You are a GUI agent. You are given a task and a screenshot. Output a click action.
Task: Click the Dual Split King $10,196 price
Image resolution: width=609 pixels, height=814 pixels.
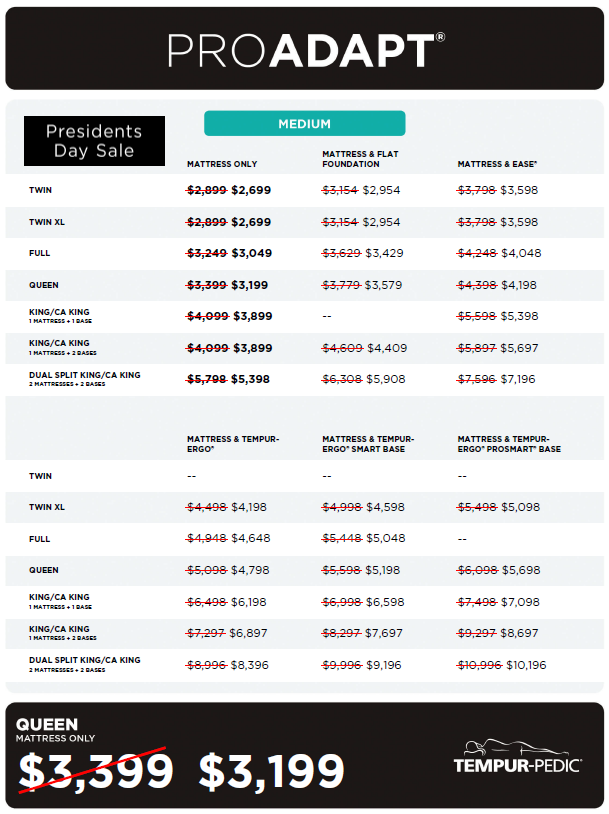527,665
